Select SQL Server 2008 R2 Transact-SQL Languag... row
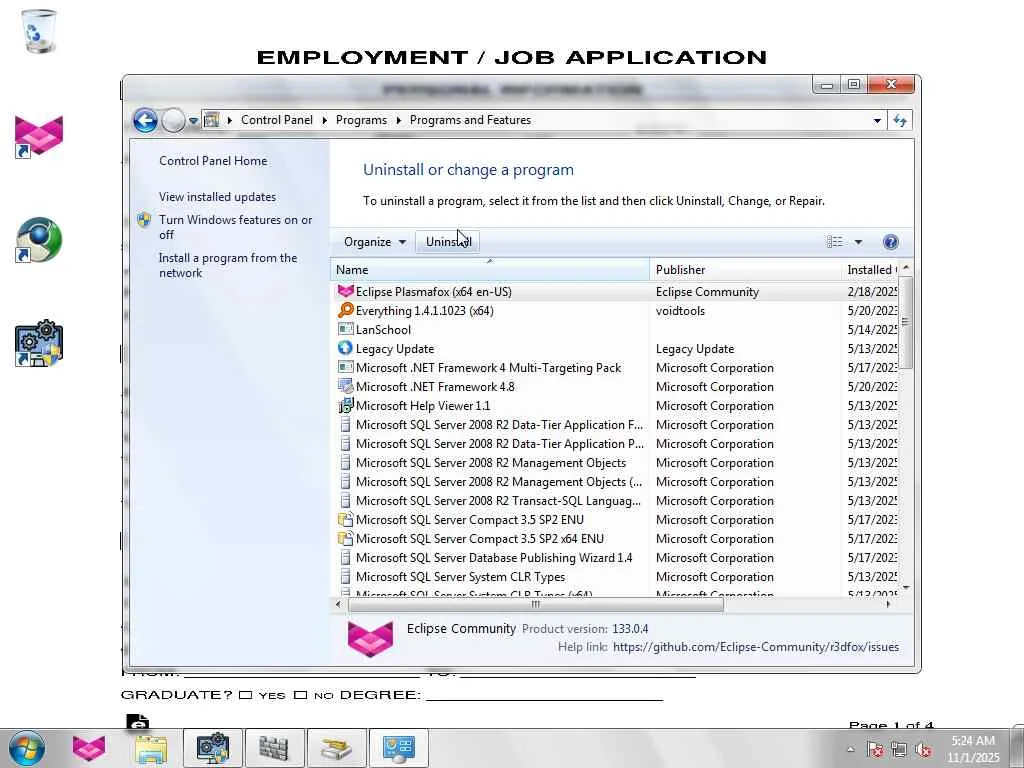 [x=616, y=500]
